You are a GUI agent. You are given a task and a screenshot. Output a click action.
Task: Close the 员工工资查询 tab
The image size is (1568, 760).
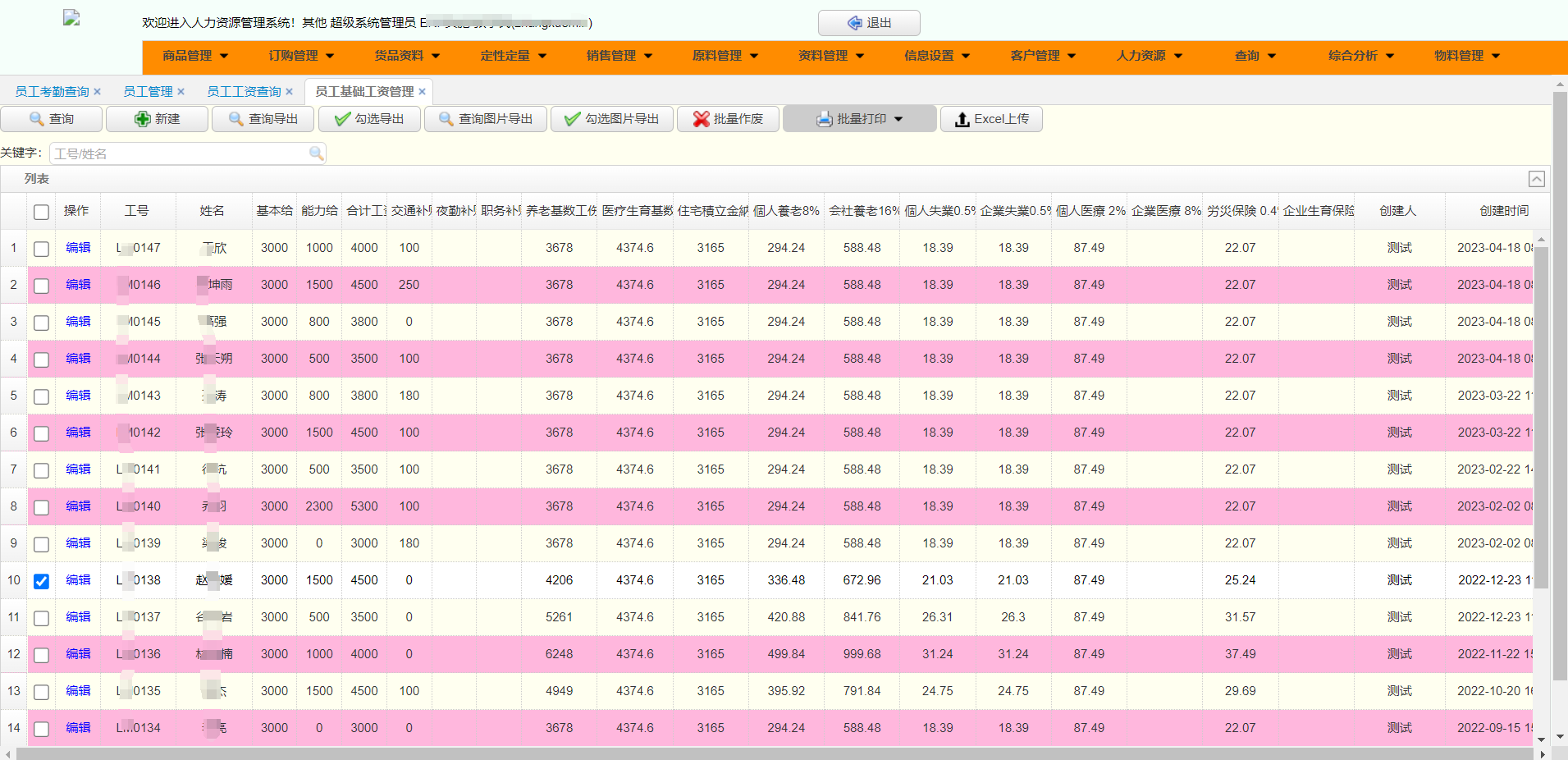pos(290,92)
